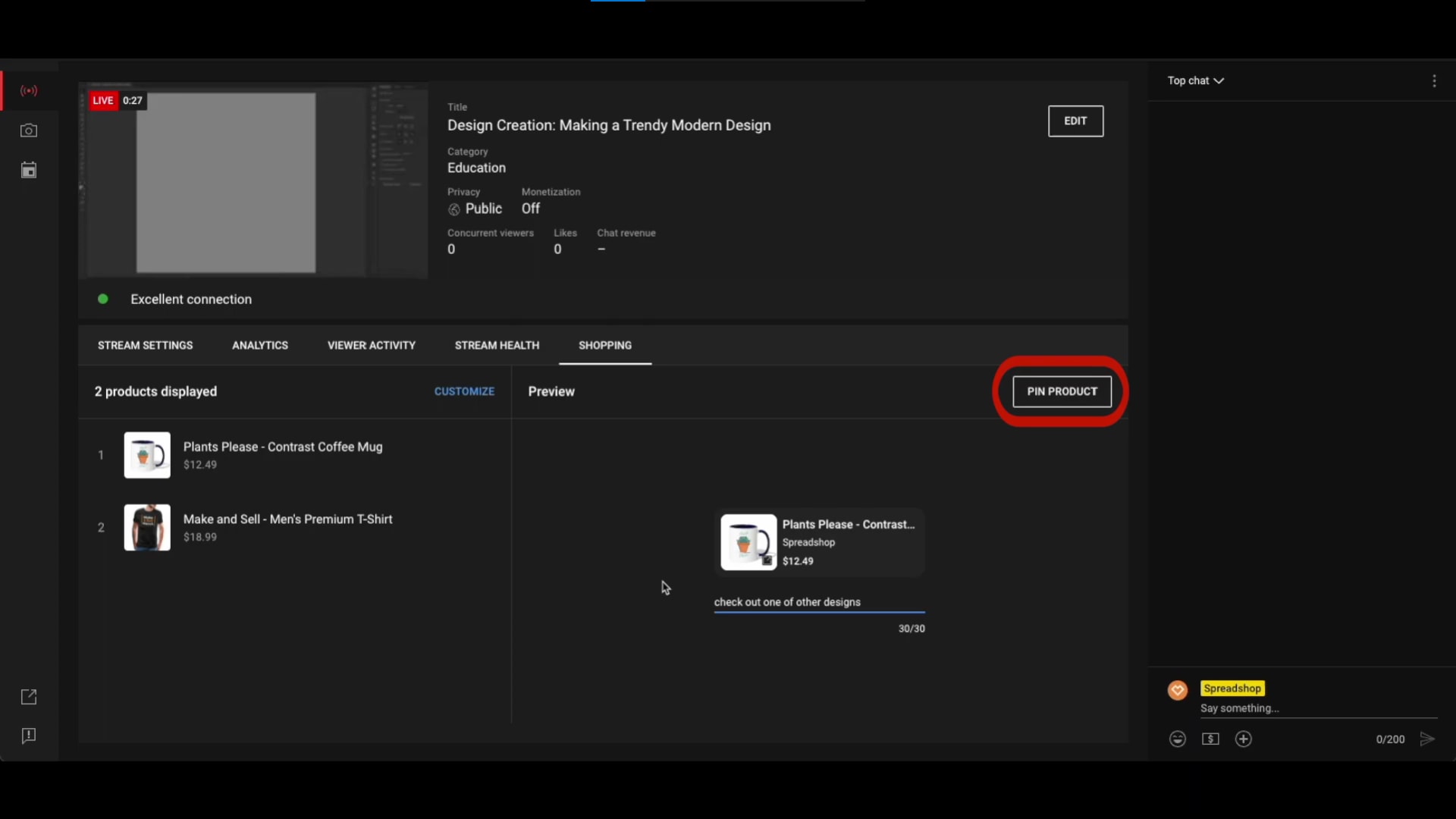Click the send message arrow icon
The image size is (1456, 819).
click(1427, 739)
